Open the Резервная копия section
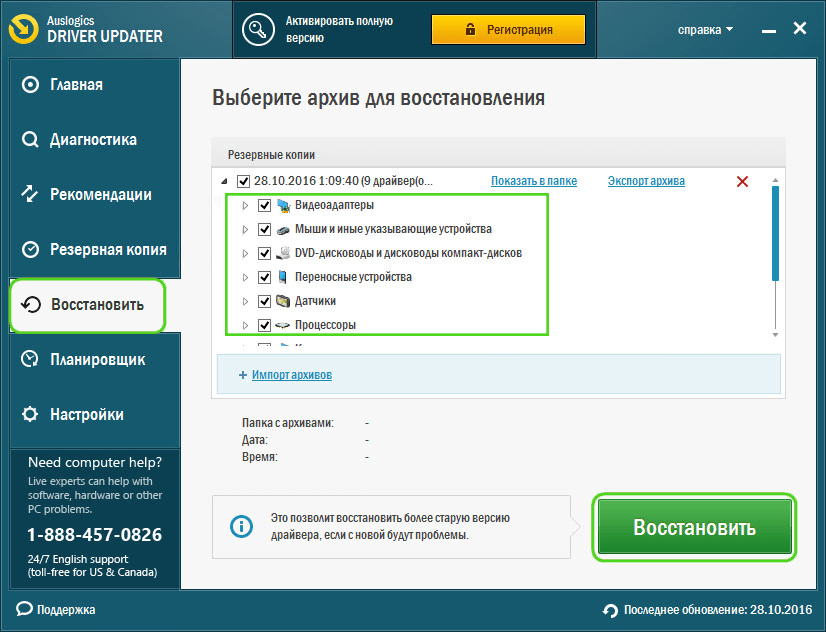Image resolution: width=826 pixels, height=632 pixels. (x=95, y=250)
